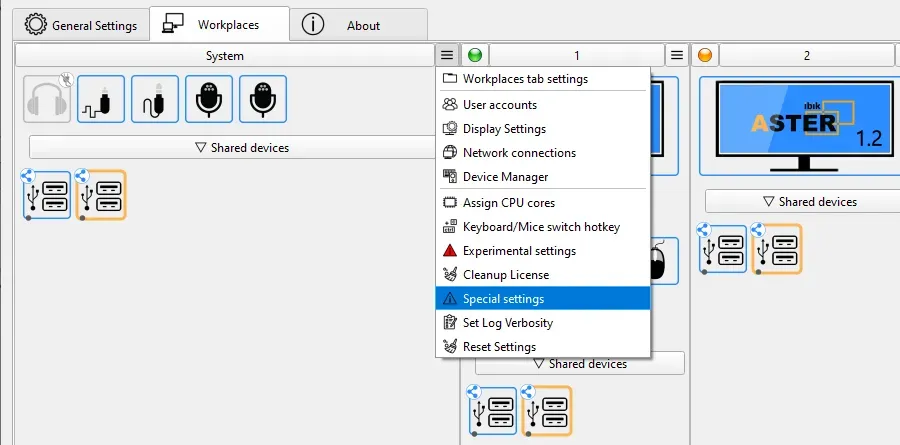This screenshot has width=900, height=445.
Task: Click blue-bordered USB hub in workplace 1
Action: click(x=493, y=411)
